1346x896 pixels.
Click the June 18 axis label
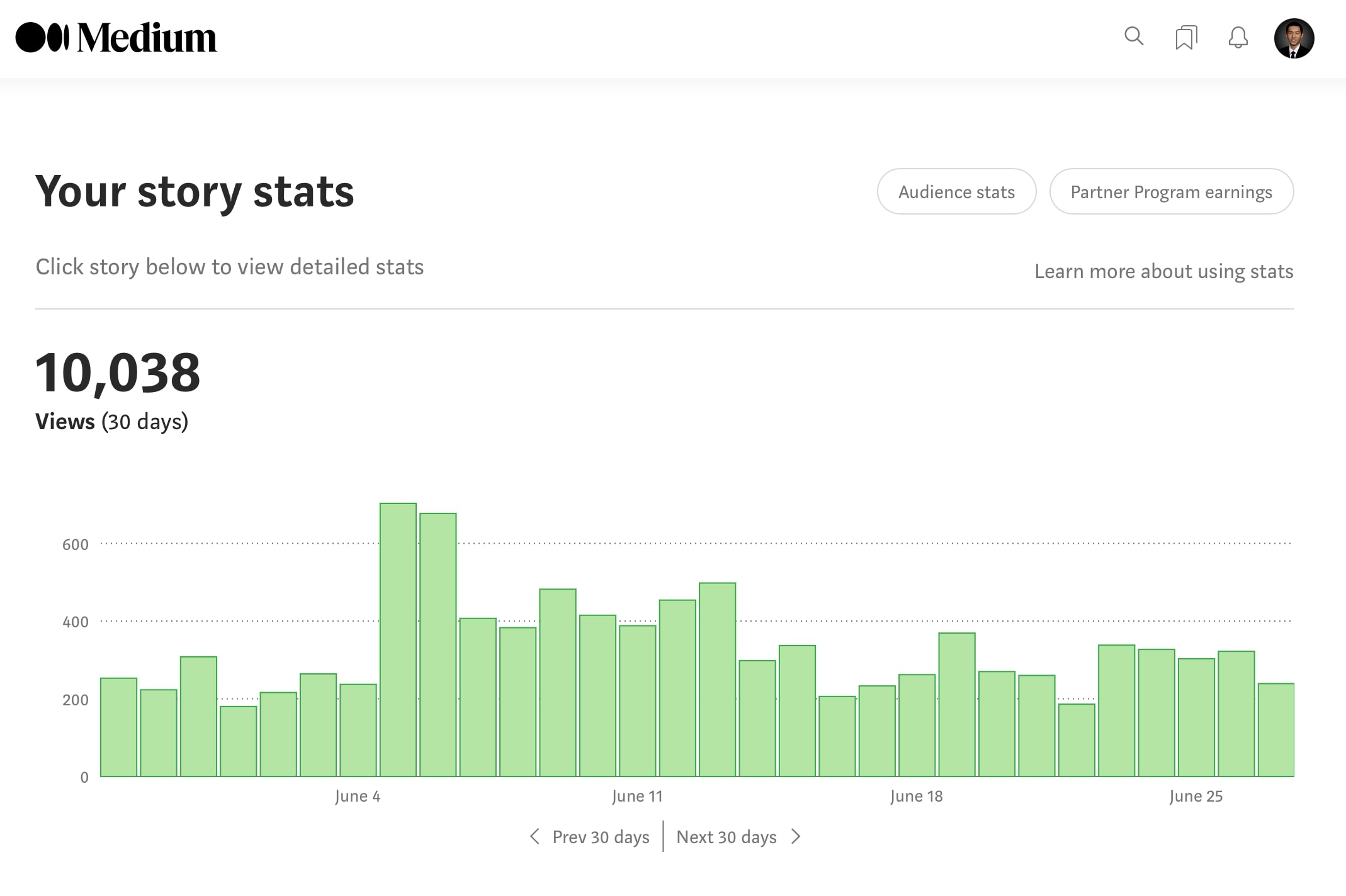916,796
